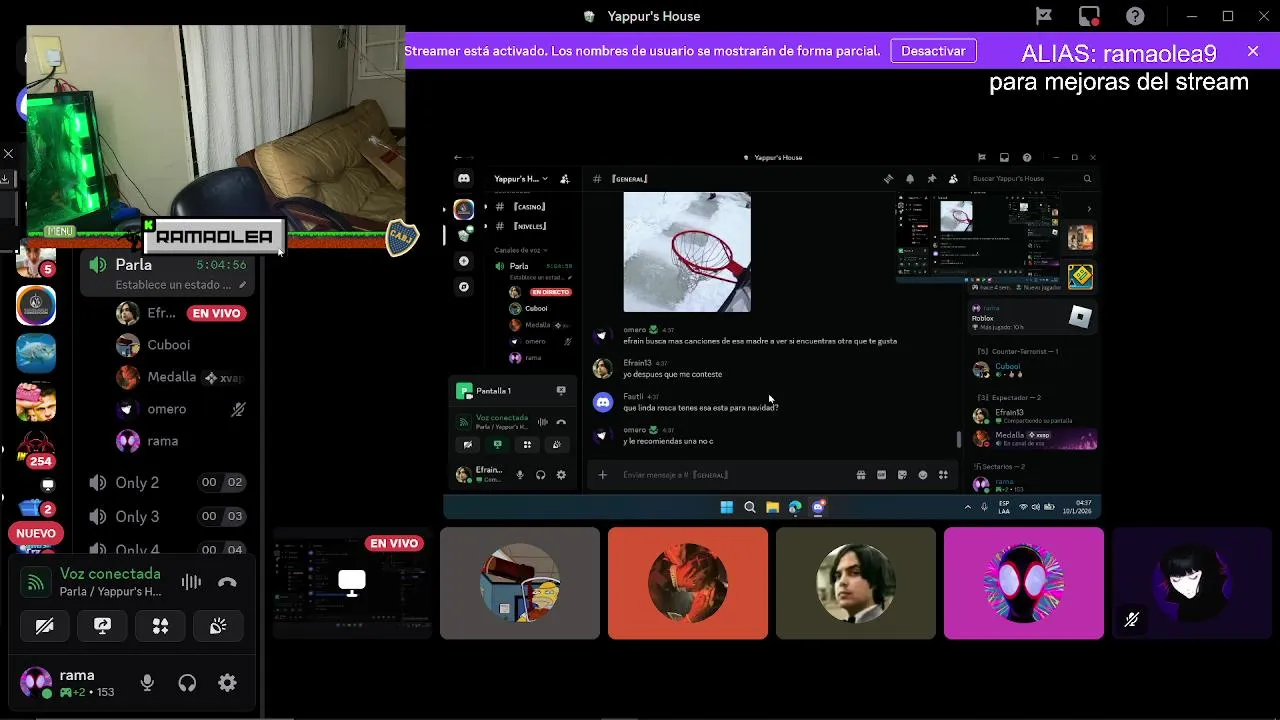Image resolution: width=1280 pixels, height=720 pixels.
Task: In streamed window, click taskbar Edge icon
Action: pos(795,507)
